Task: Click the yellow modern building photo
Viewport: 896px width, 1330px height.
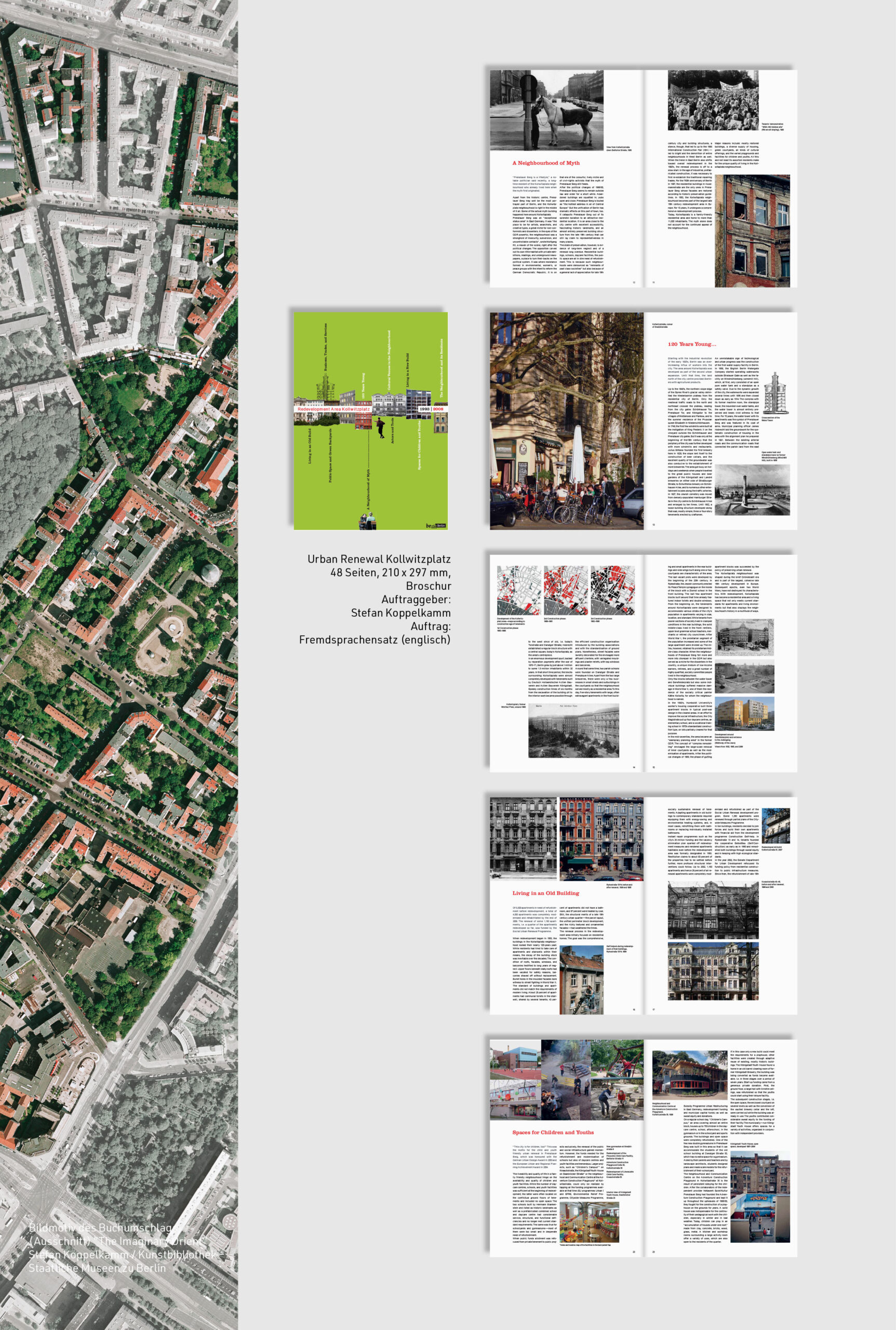Action: point(744,713)
